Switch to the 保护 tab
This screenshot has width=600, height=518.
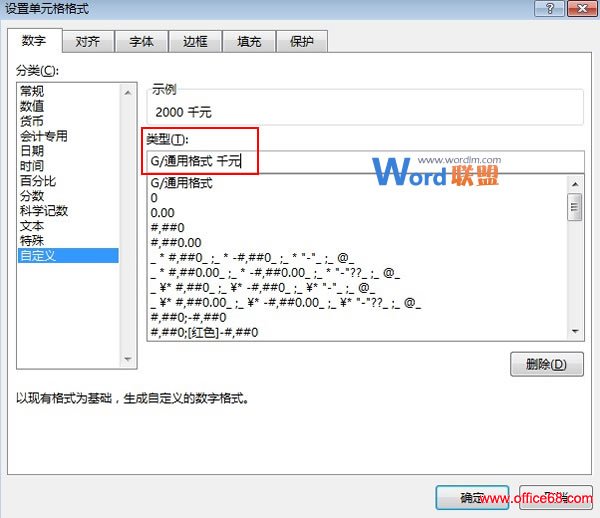pyautogui.click(x=302, y=41)
